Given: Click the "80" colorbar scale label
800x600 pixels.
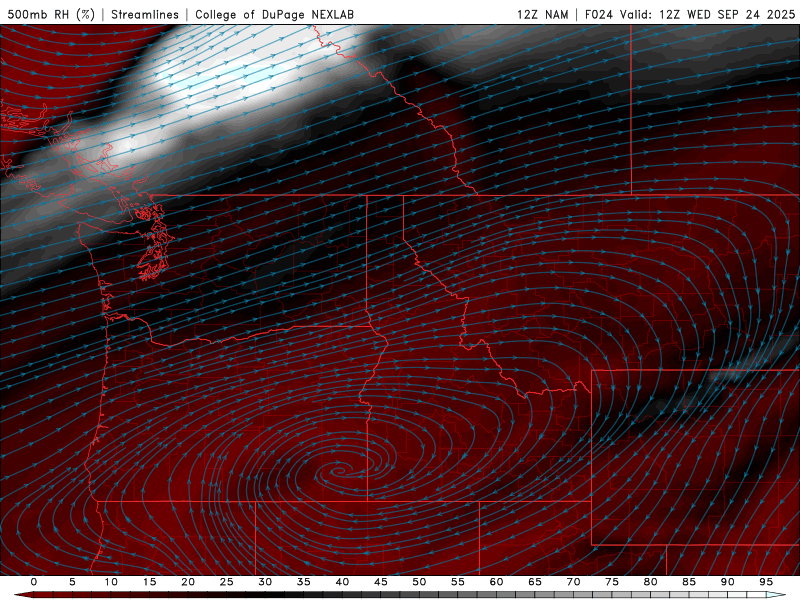Looking at the screenshot, I should click(x=651, y=582).
